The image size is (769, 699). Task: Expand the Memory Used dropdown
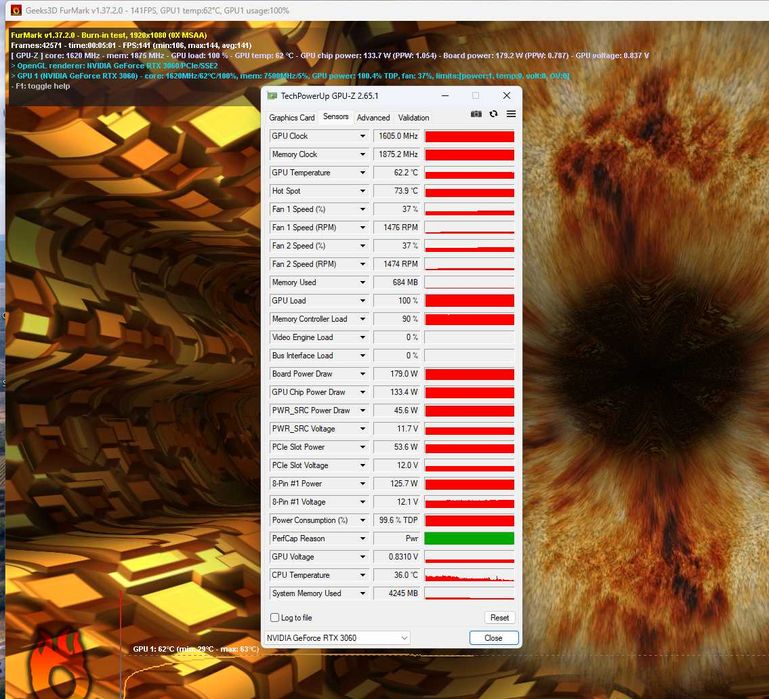pos(362,283)
